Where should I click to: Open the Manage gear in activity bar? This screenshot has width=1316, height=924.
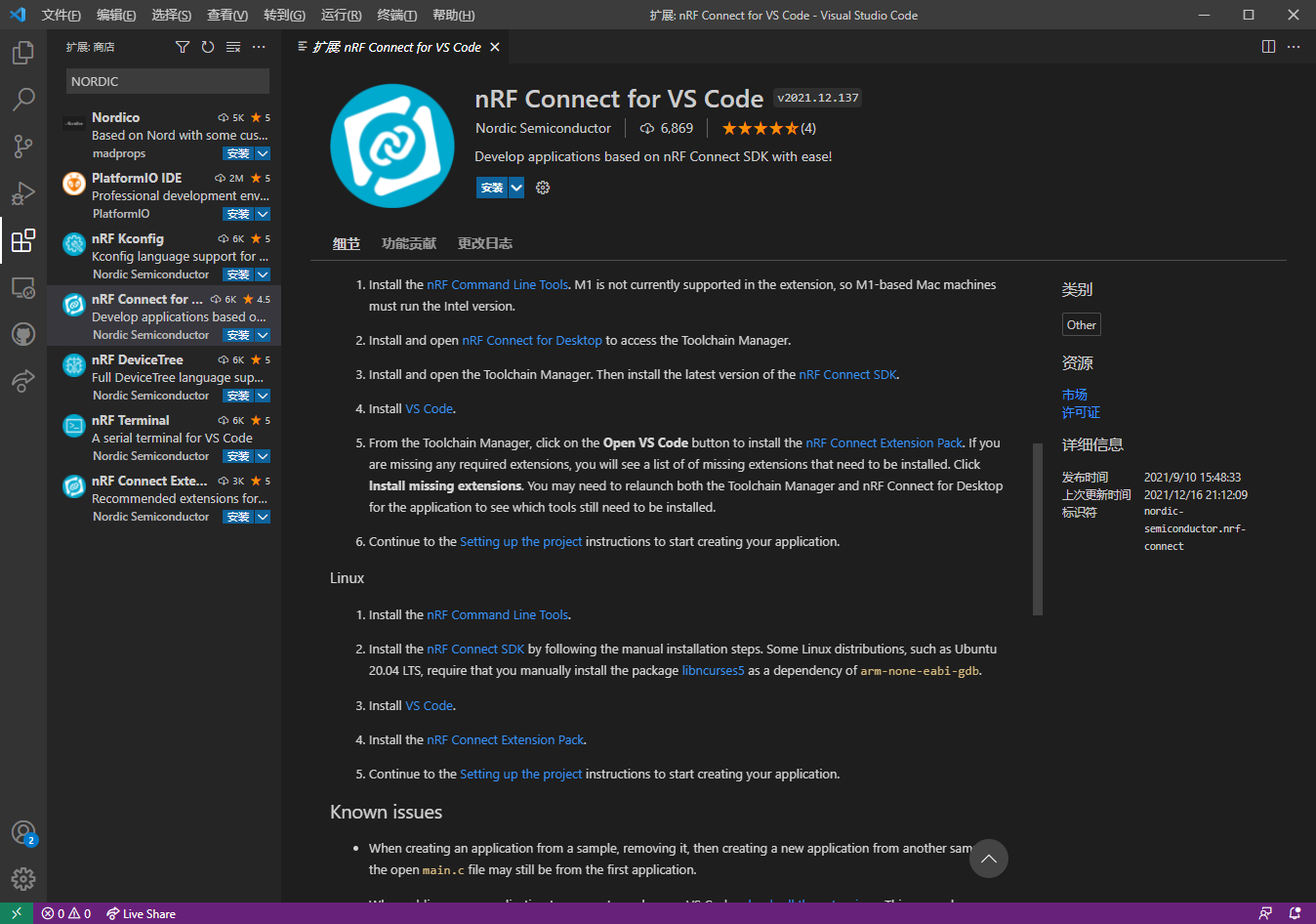23,879
